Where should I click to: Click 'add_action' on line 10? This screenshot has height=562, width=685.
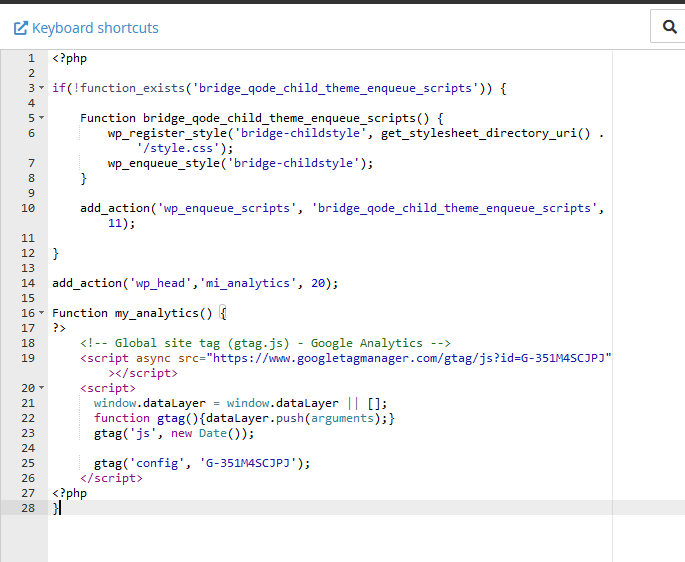point(115,208)
